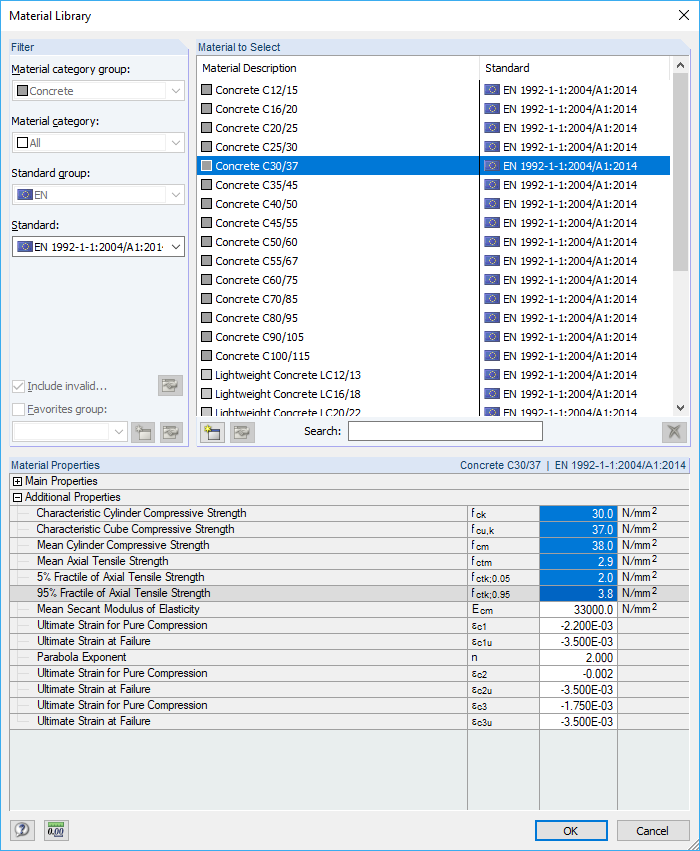Click the εc2 value -0.002 cell
This screenshot has height=851, width=700.
578,674
